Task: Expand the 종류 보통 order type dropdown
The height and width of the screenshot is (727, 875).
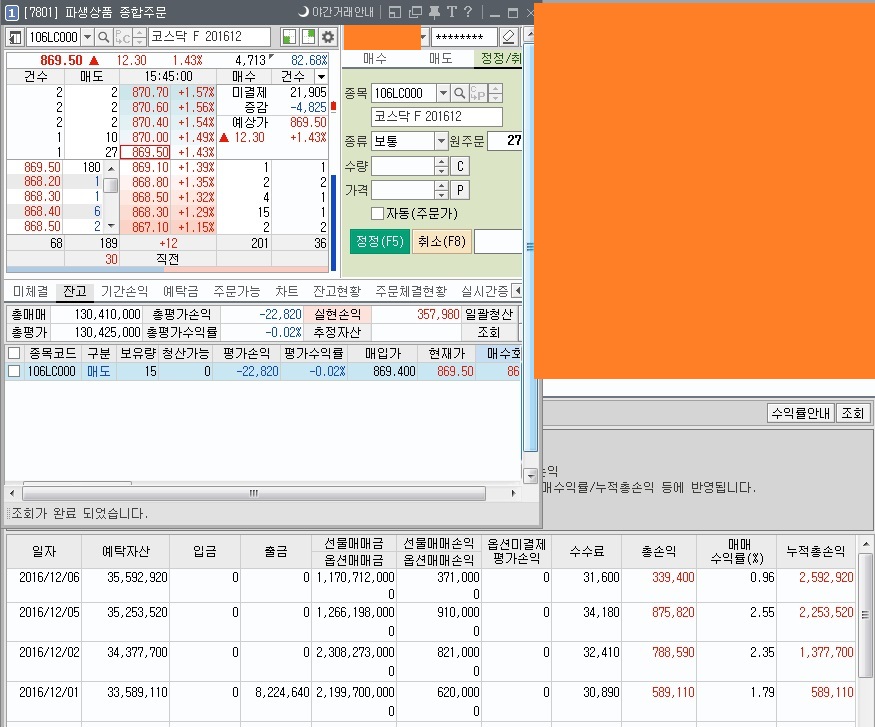Action: [x=441, y=141]
